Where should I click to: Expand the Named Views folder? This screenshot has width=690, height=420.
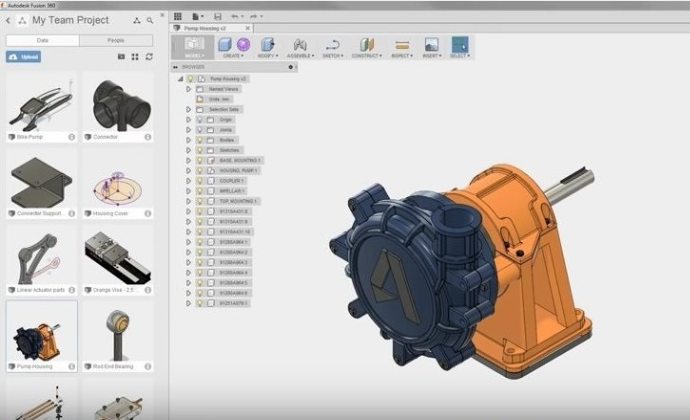click(189, 89)
